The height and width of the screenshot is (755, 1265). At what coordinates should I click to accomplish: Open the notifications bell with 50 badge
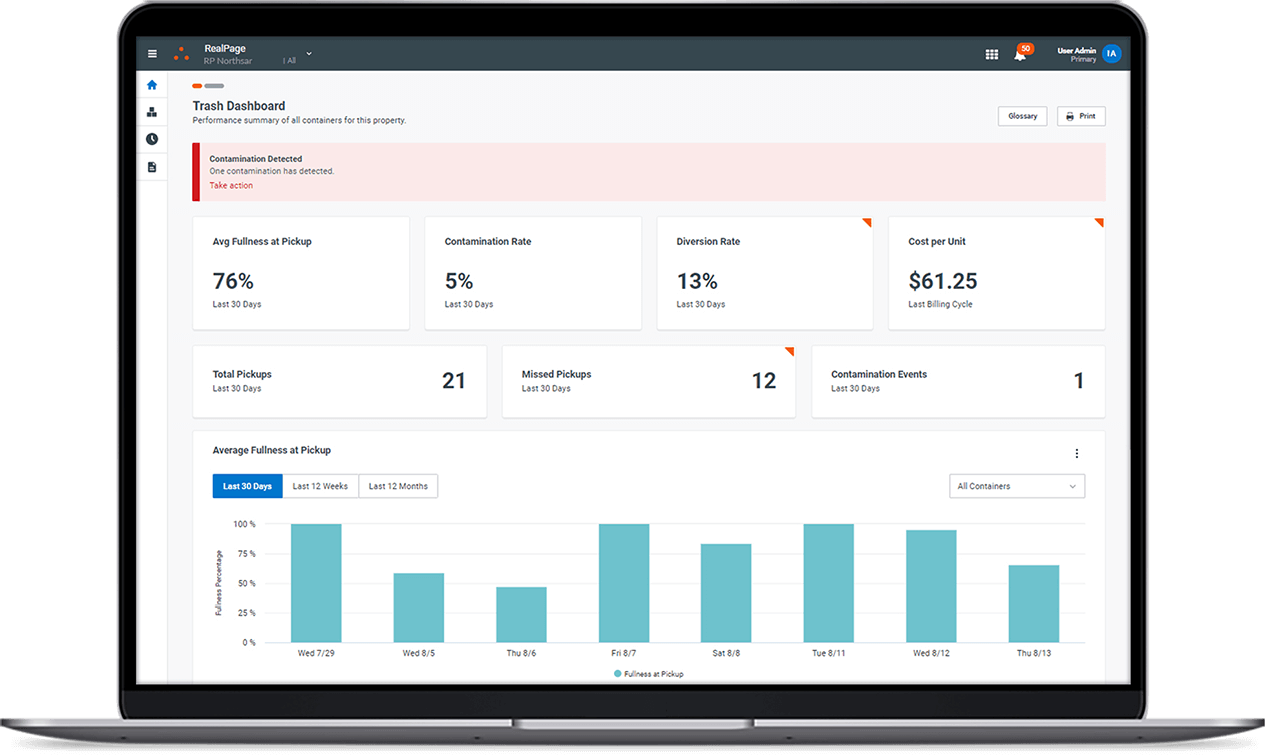click(x=1020, y=54)
